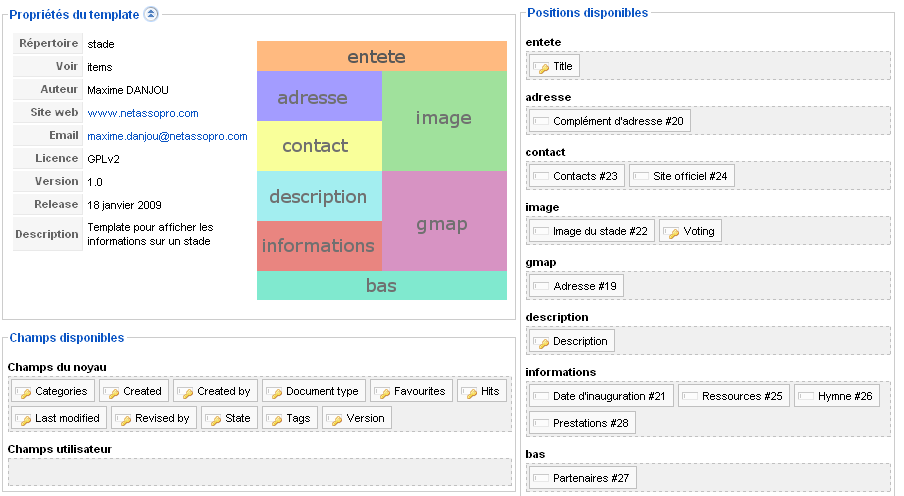The image size is (904, 496).
Task: Click the field icon on Hymne #26
Action: coord(806,396)
